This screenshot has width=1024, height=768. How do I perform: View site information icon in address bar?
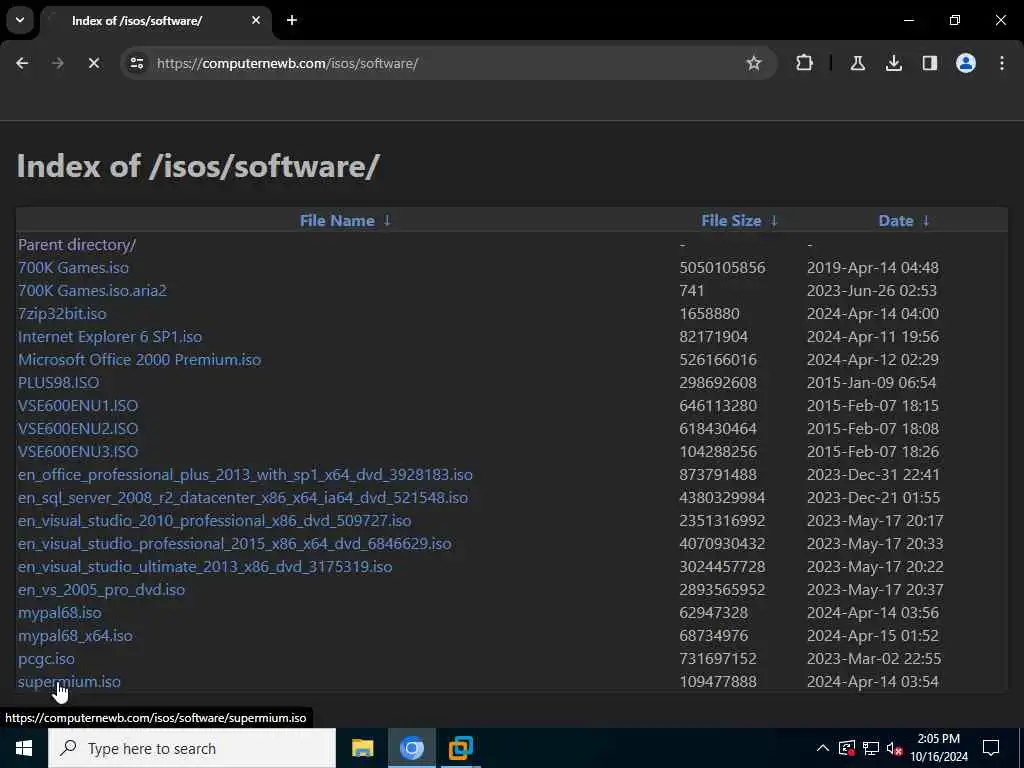(136, 63)
